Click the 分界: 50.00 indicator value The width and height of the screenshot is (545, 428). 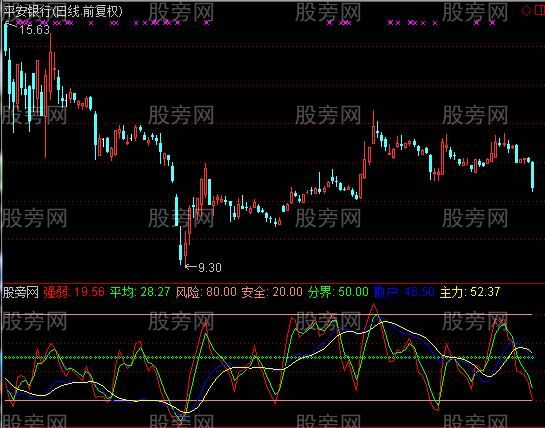(x=338, y=292)
